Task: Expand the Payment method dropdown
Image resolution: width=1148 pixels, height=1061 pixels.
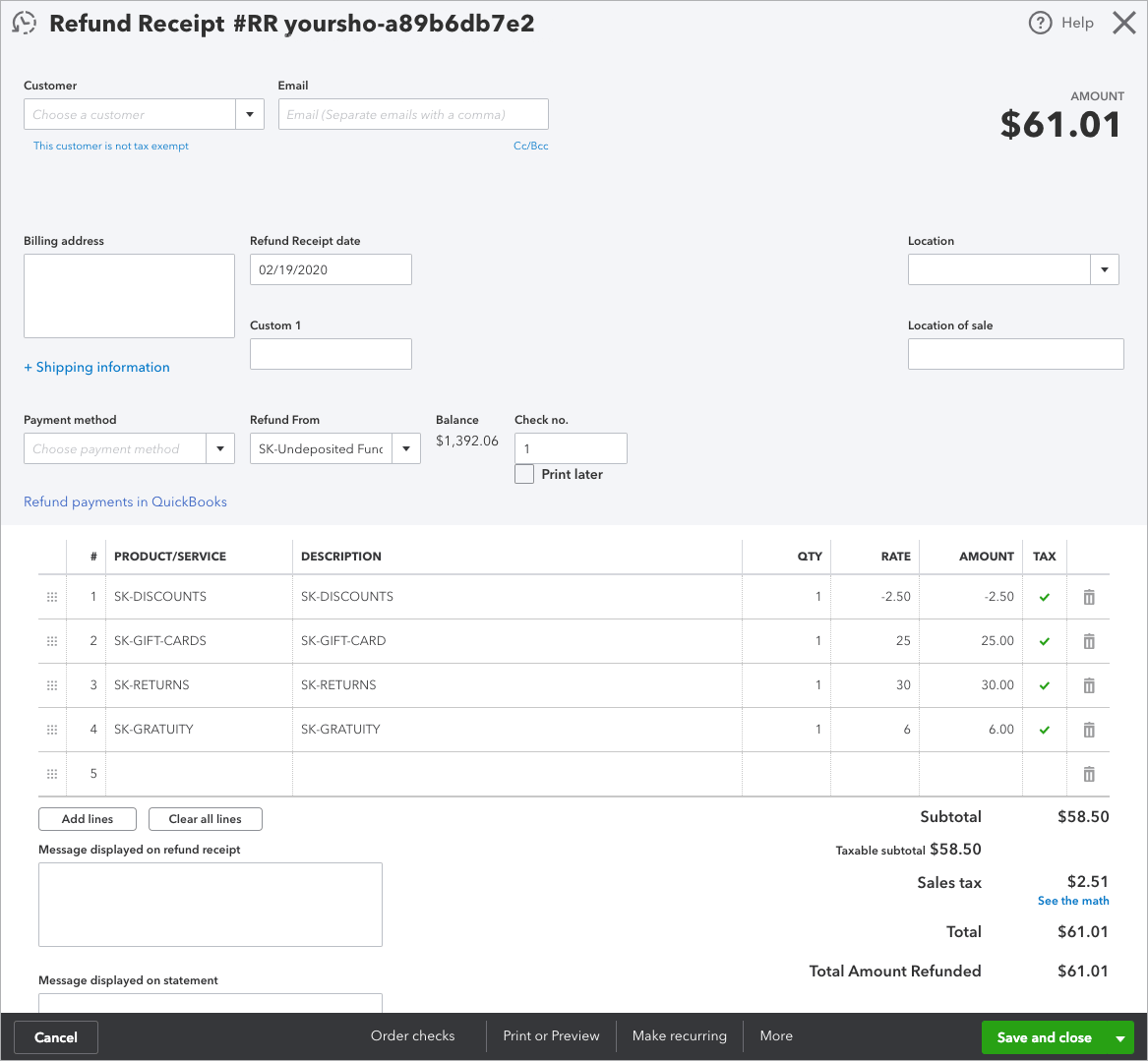Action: (219, 448)
